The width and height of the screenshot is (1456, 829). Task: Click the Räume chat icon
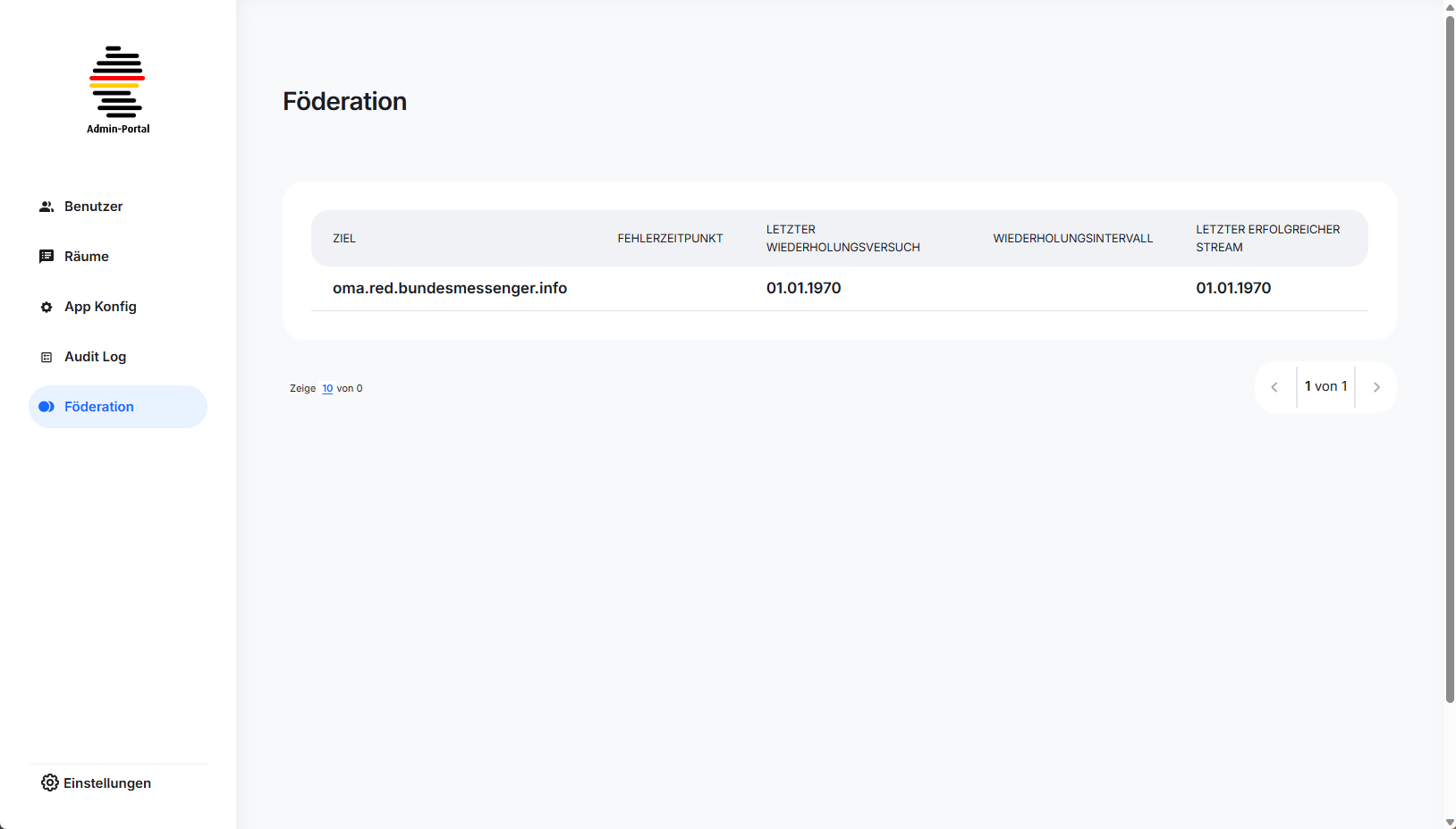pos(47,257)
